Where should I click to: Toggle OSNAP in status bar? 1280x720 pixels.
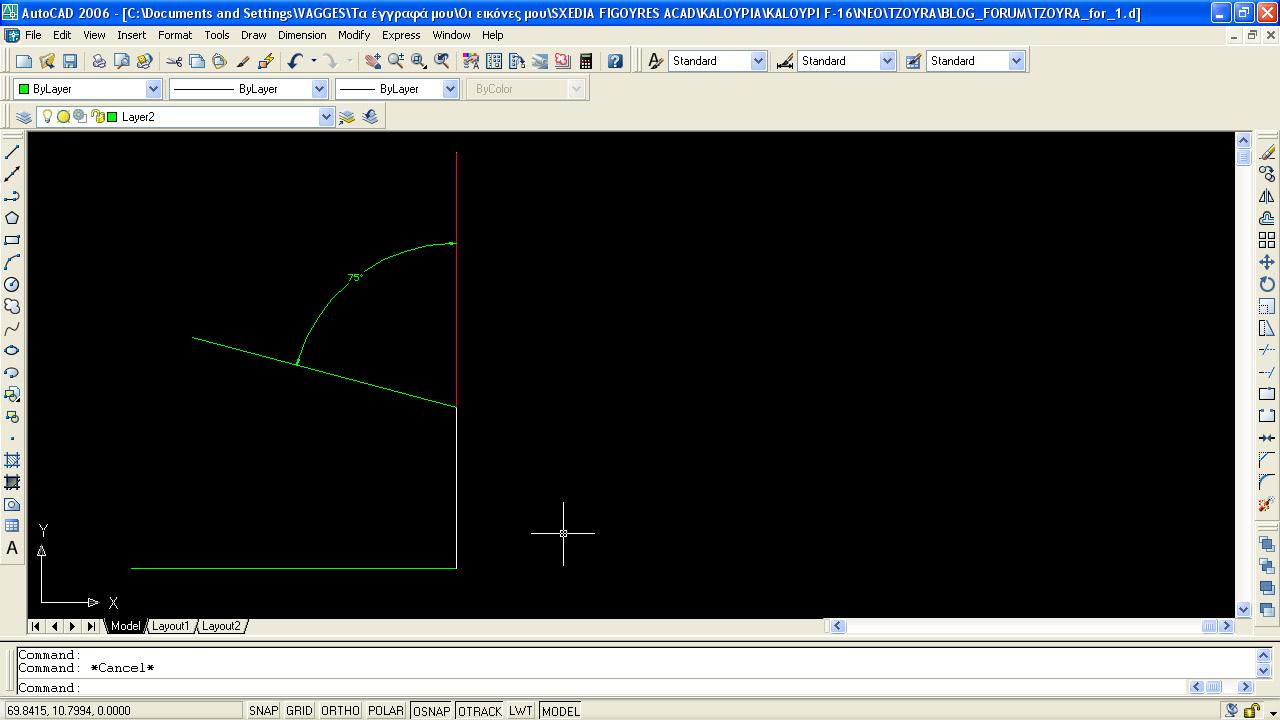tap(432, 711)
